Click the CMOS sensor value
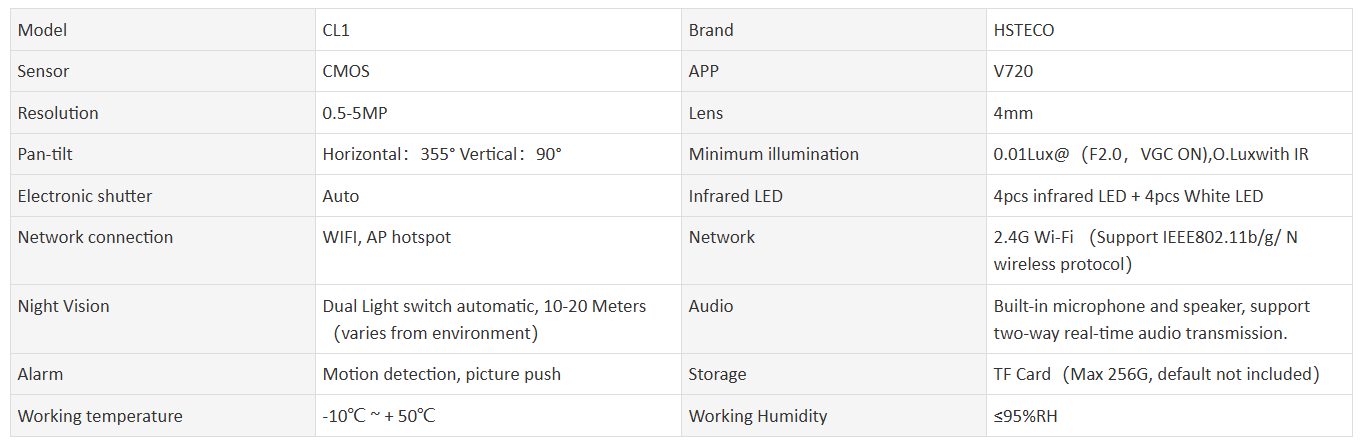Viewport: 1363px width, 445px height. click(346, 71)
